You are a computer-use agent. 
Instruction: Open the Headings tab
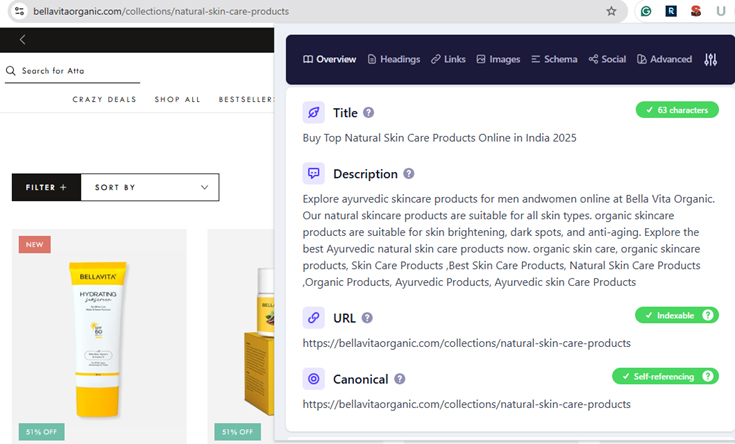[x=394, y=60]
